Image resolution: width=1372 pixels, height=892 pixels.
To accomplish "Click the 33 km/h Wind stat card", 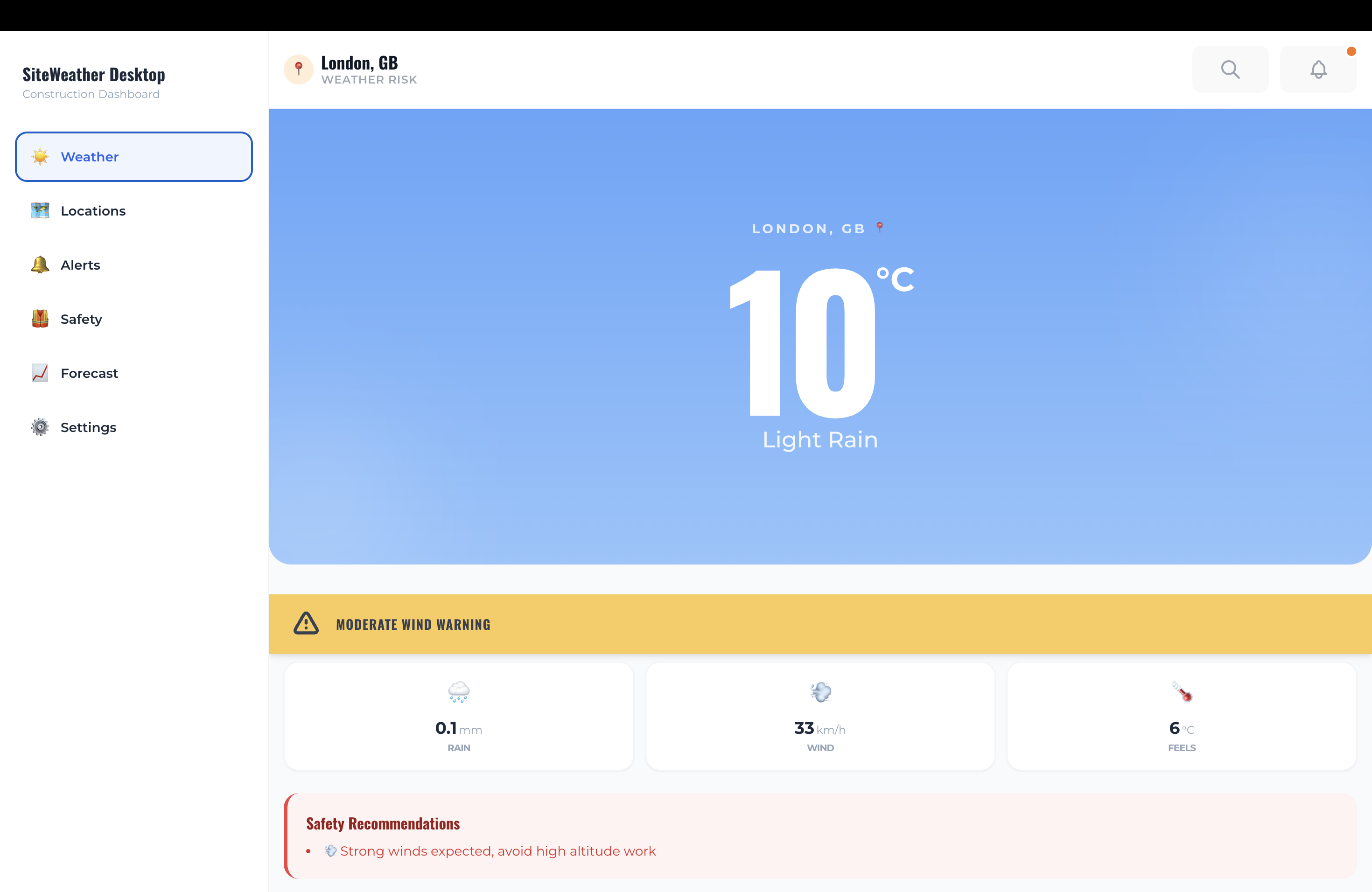I will [x=820, y=716].
